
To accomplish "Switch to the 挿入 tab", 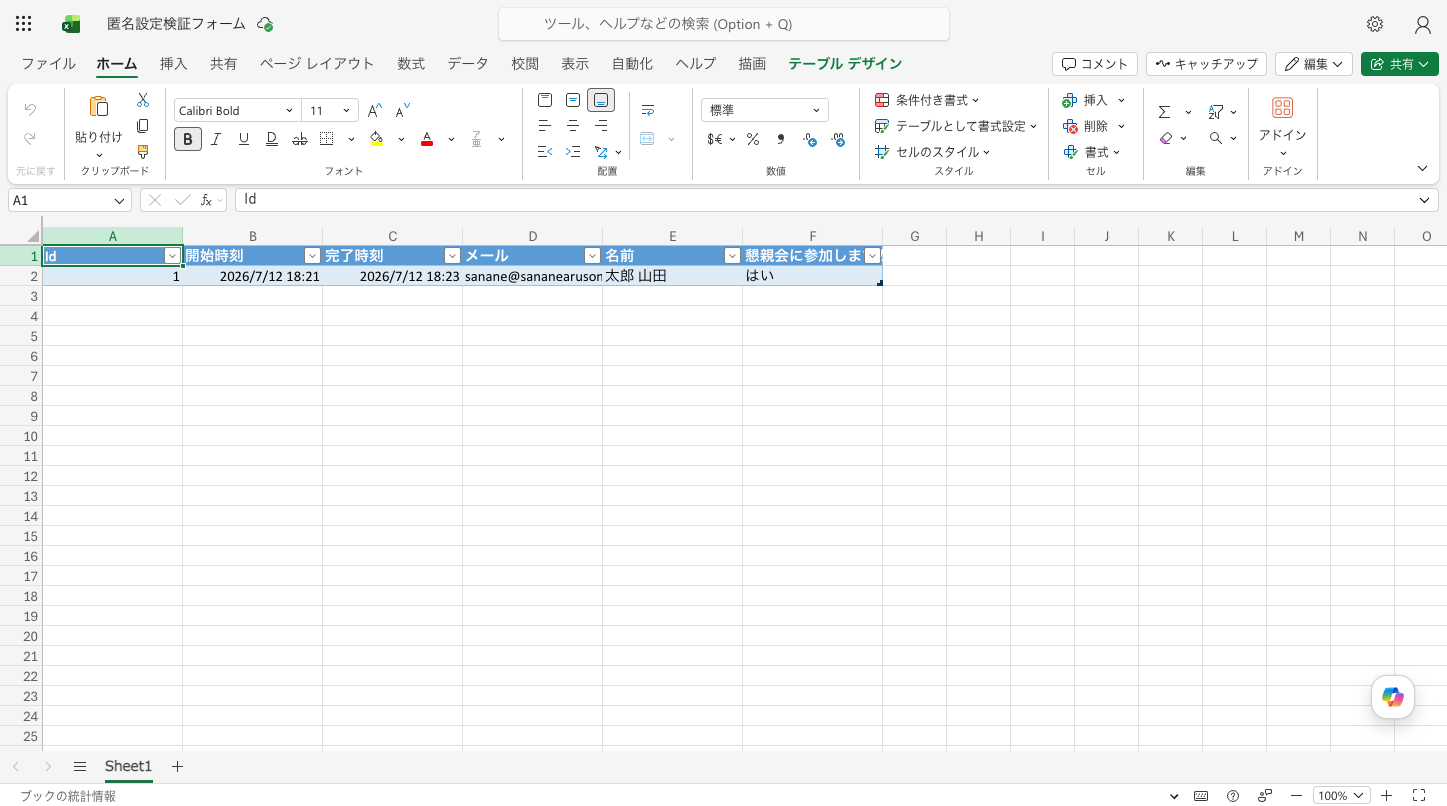I will 173,63.
